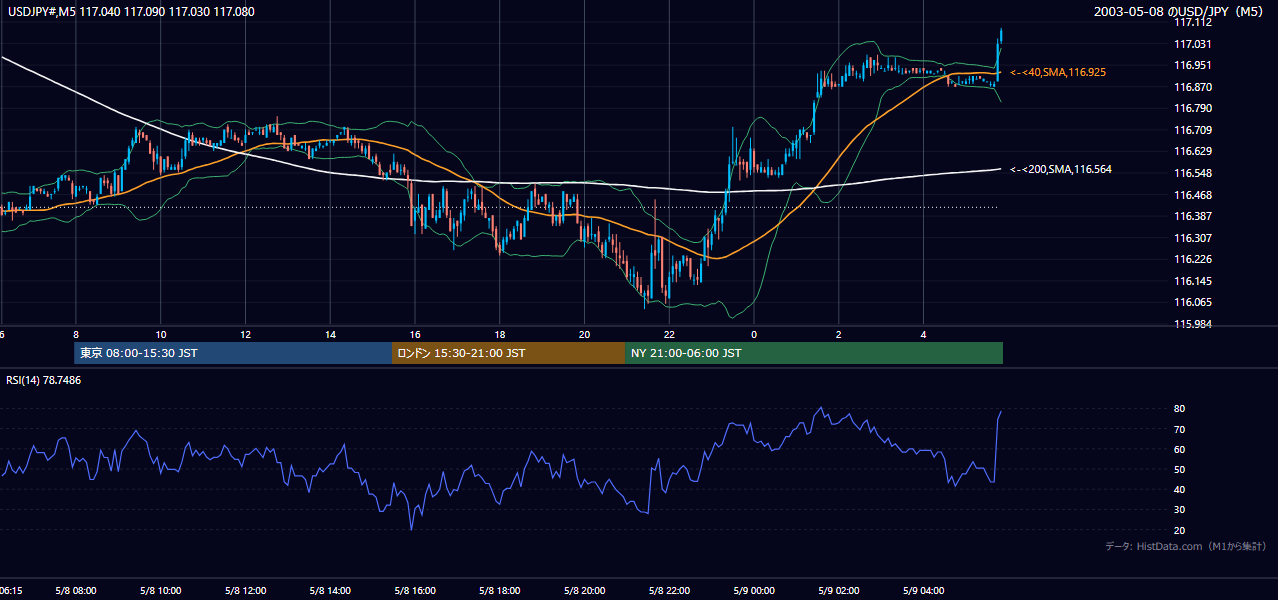Click hour tick 16 under price chart

pos(415,335)
